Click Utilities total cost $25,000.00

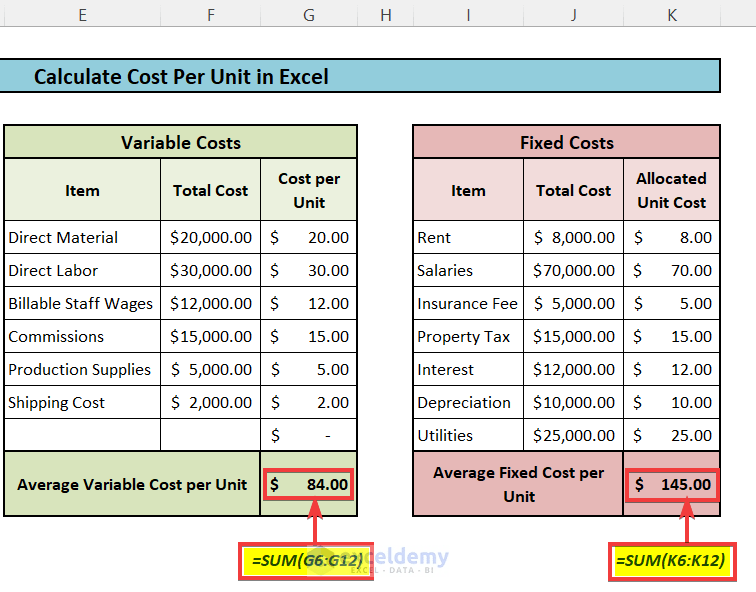573,435
